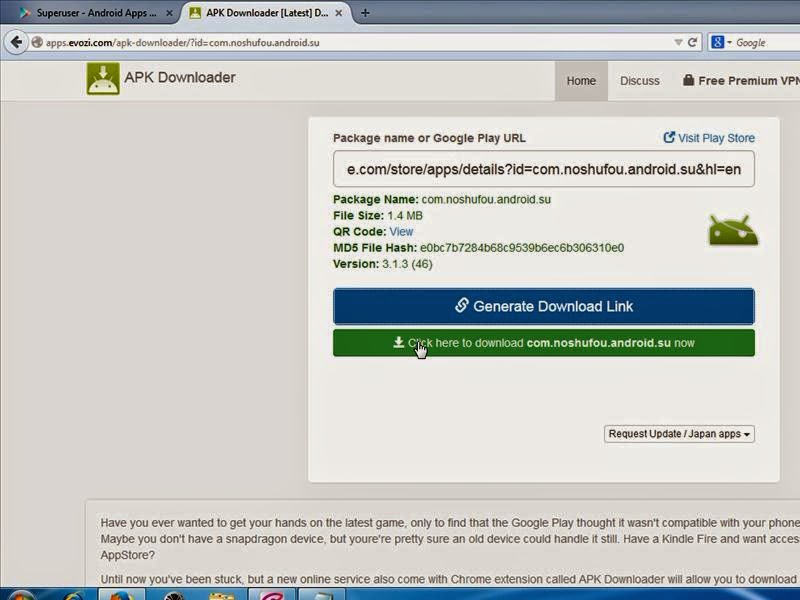Click the chain link icon on Generate button
Viewport: 800px width, 600px height.
point(461,305)
